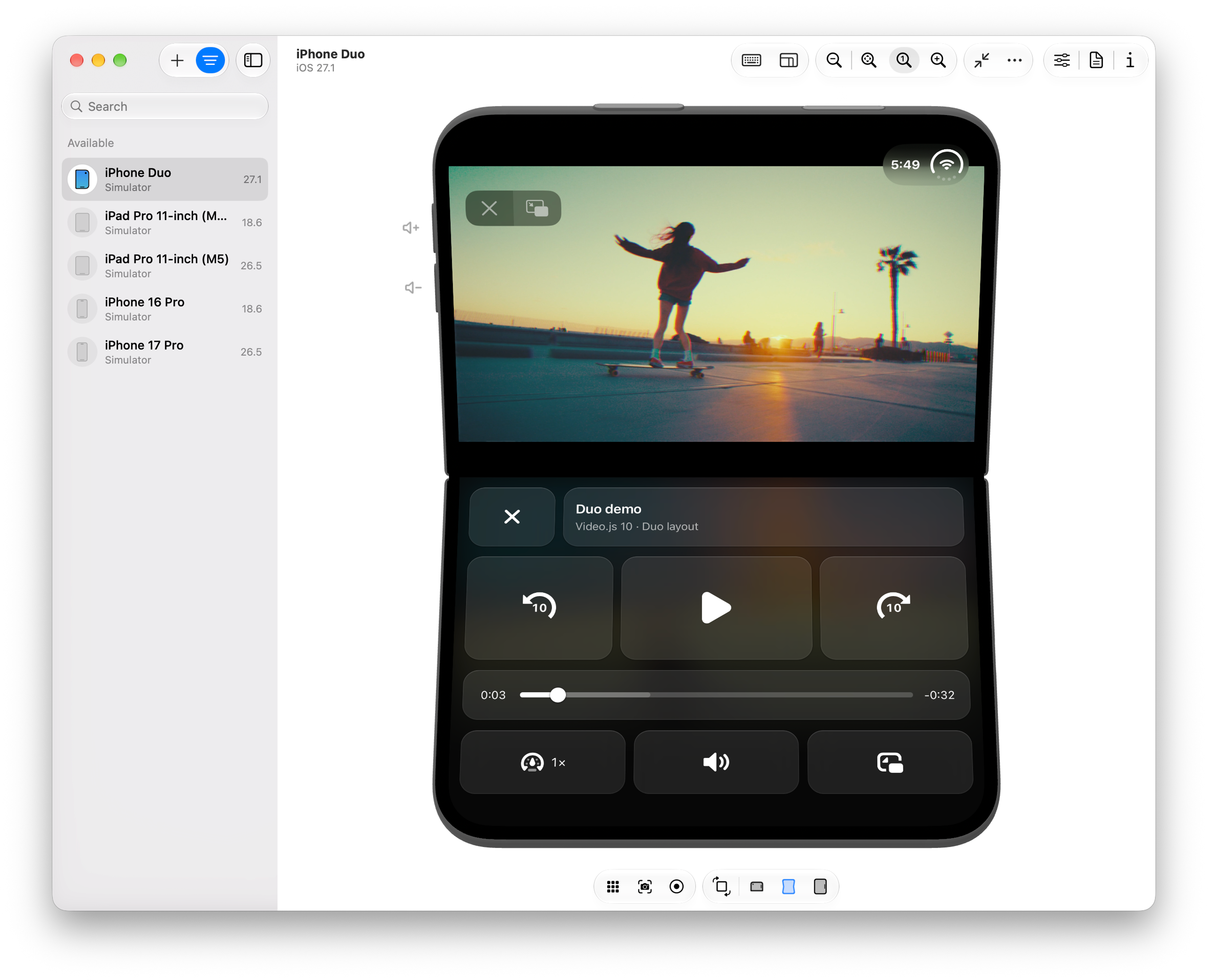Open the 1× playback speed control
Image resolution: width=1208 pixels, height=980 pixels.
tap(543, 762)
